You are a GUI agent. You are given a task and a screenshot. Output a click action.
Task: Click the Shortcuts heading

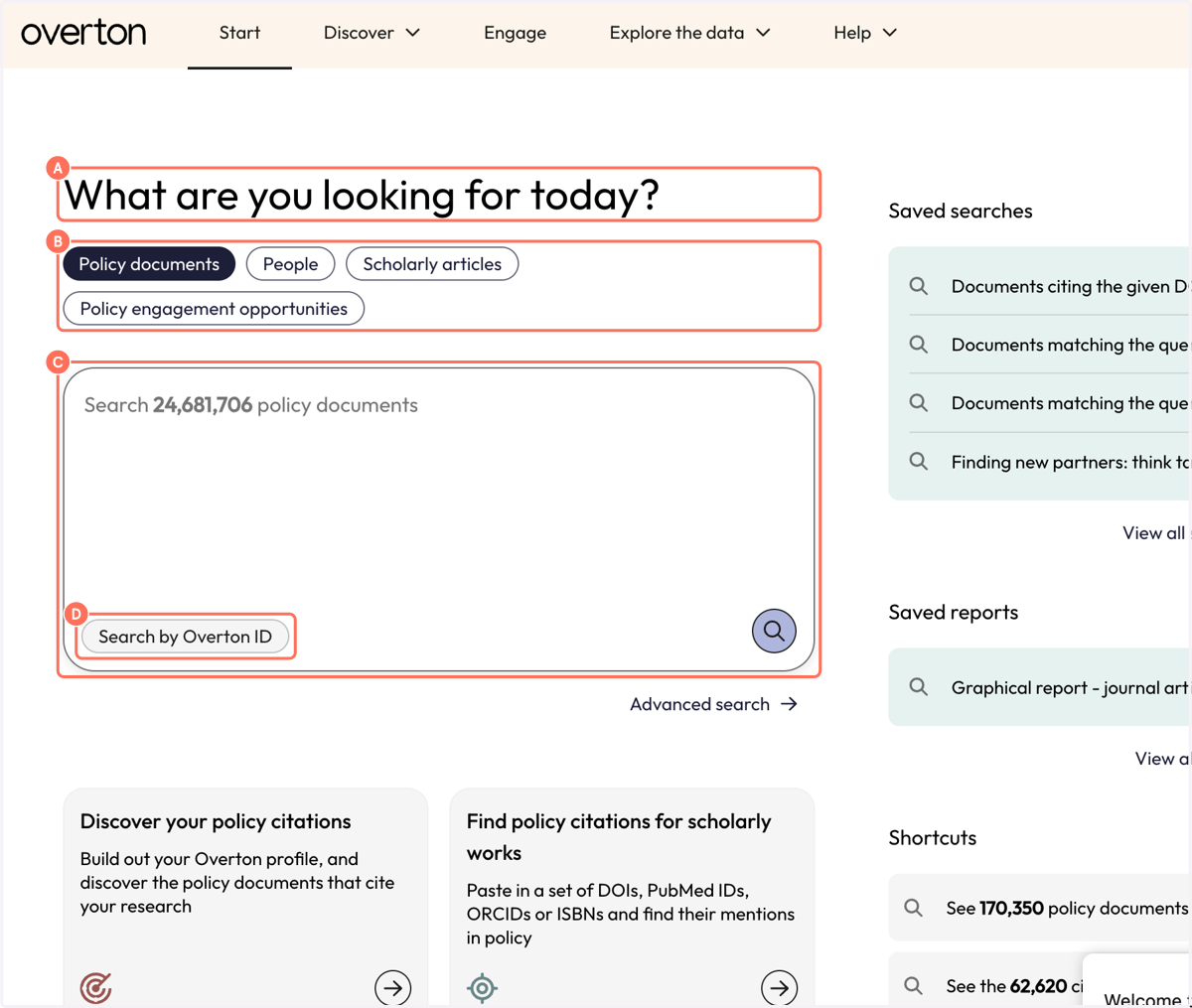933,837
